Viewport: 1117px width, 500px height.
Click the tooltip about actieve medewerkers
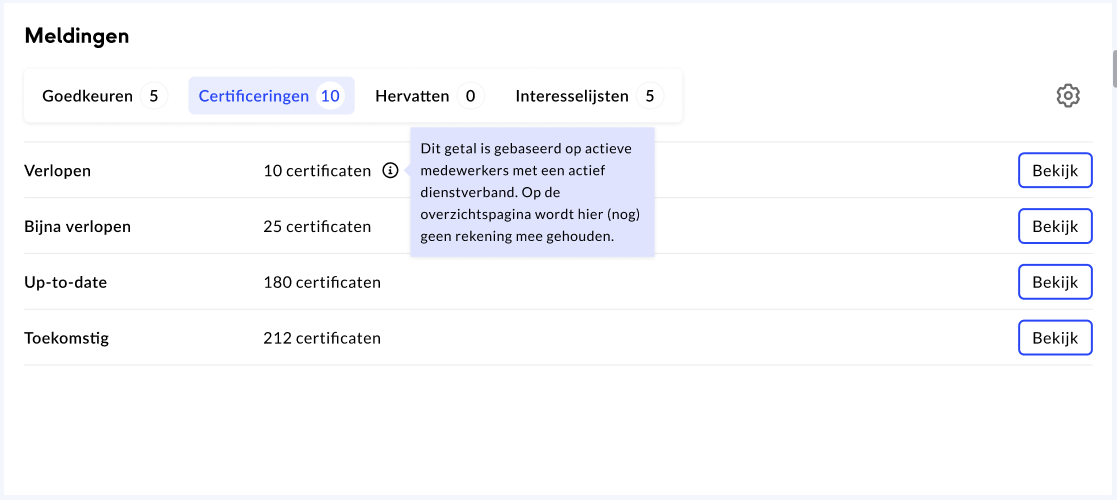click(x=532, y=192)
